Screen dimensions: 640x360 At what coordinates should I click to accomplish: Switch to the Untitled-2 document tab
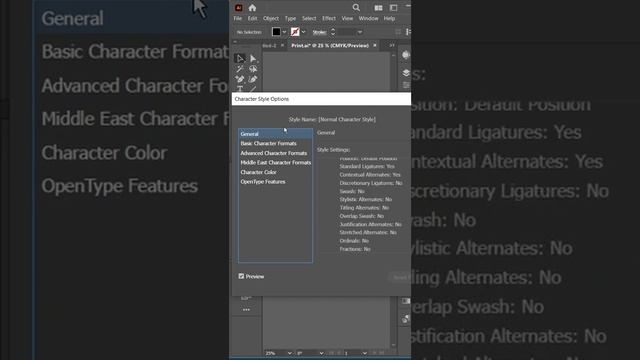269,45
